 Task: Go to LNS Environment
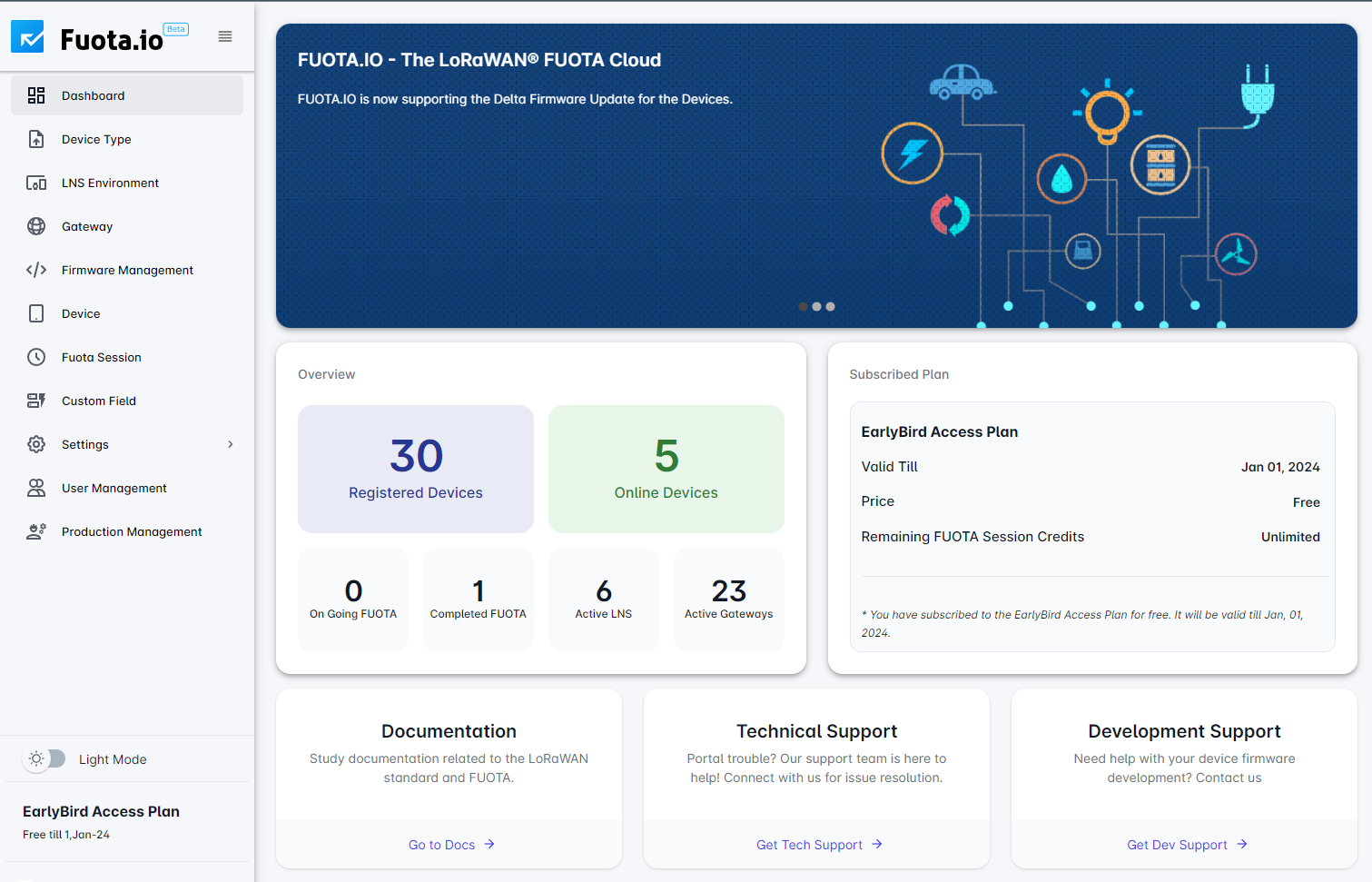127,183
